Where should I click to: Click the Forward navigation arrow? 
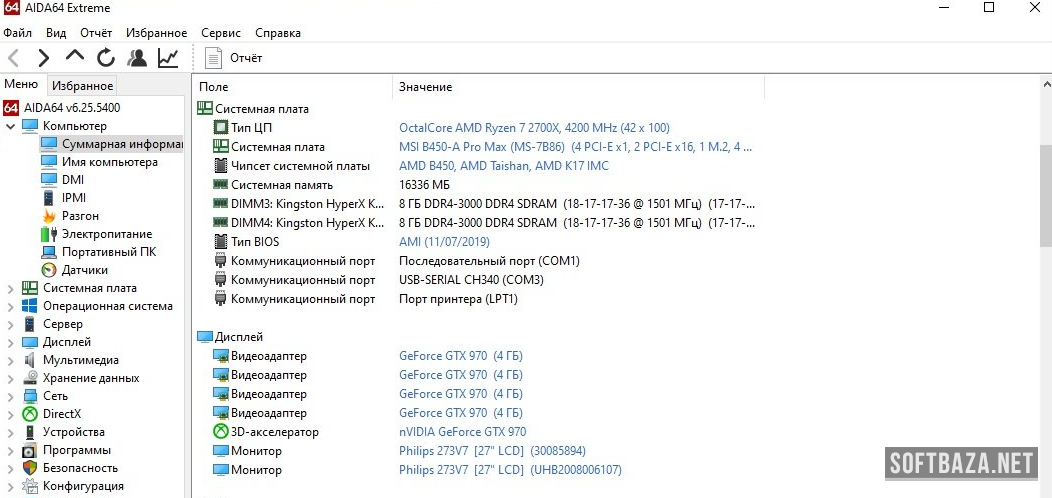tap(43, 58)
